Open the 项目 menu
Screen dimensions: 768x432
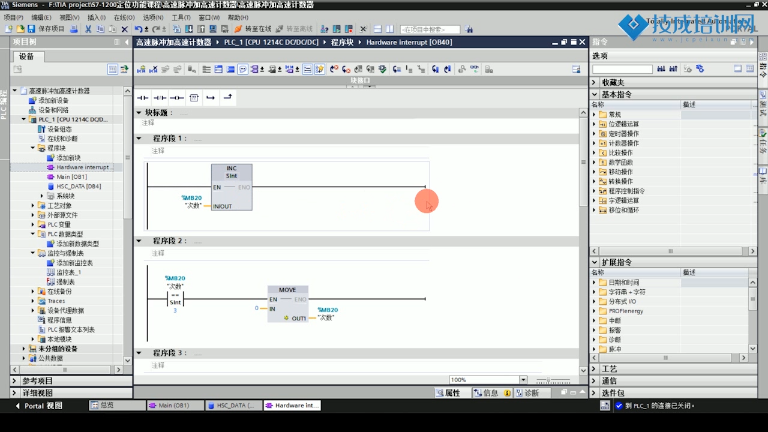tap(13, 17)
